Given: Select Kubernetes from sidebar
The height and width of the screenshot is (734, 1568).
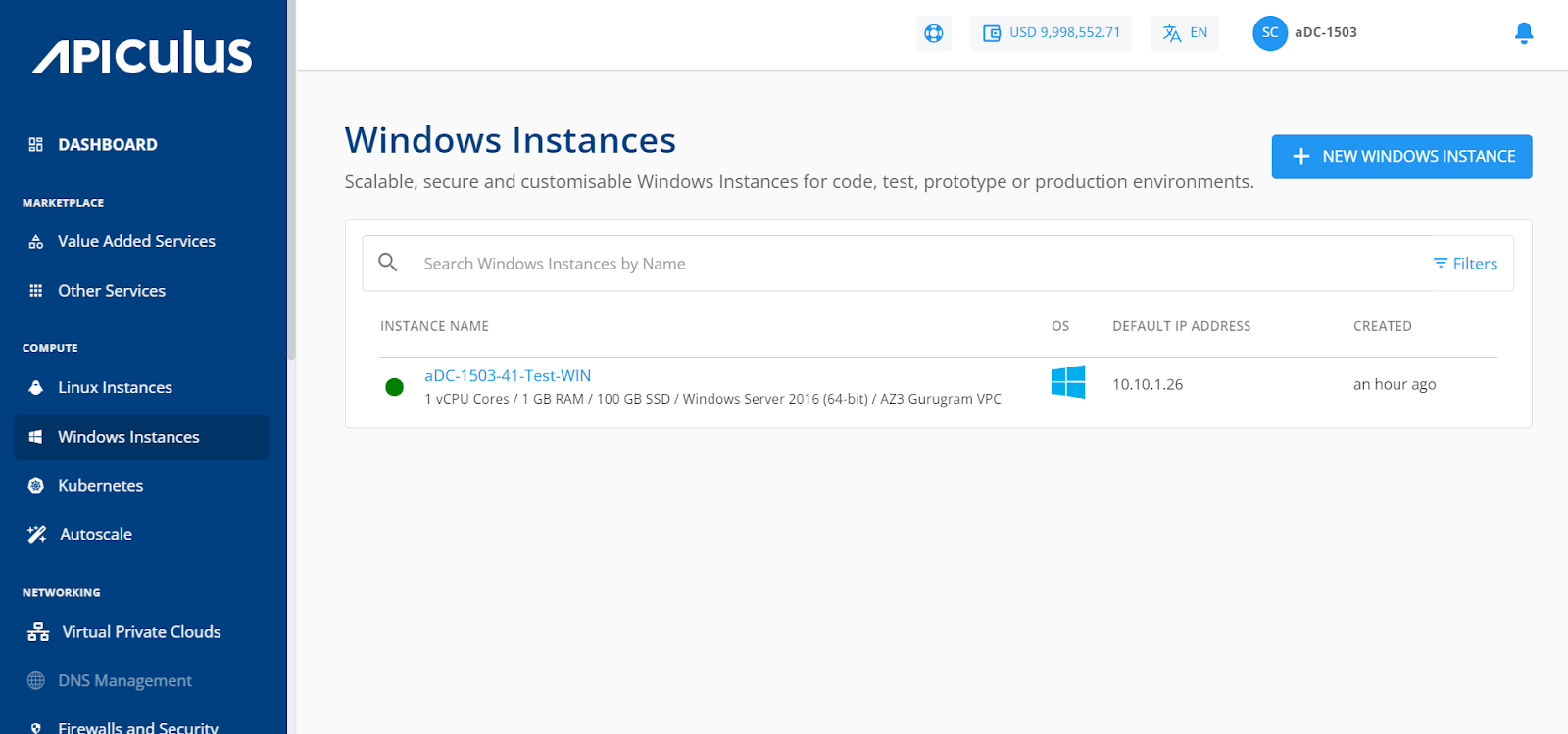Looking at the screenshot, I should pos(100,486).
